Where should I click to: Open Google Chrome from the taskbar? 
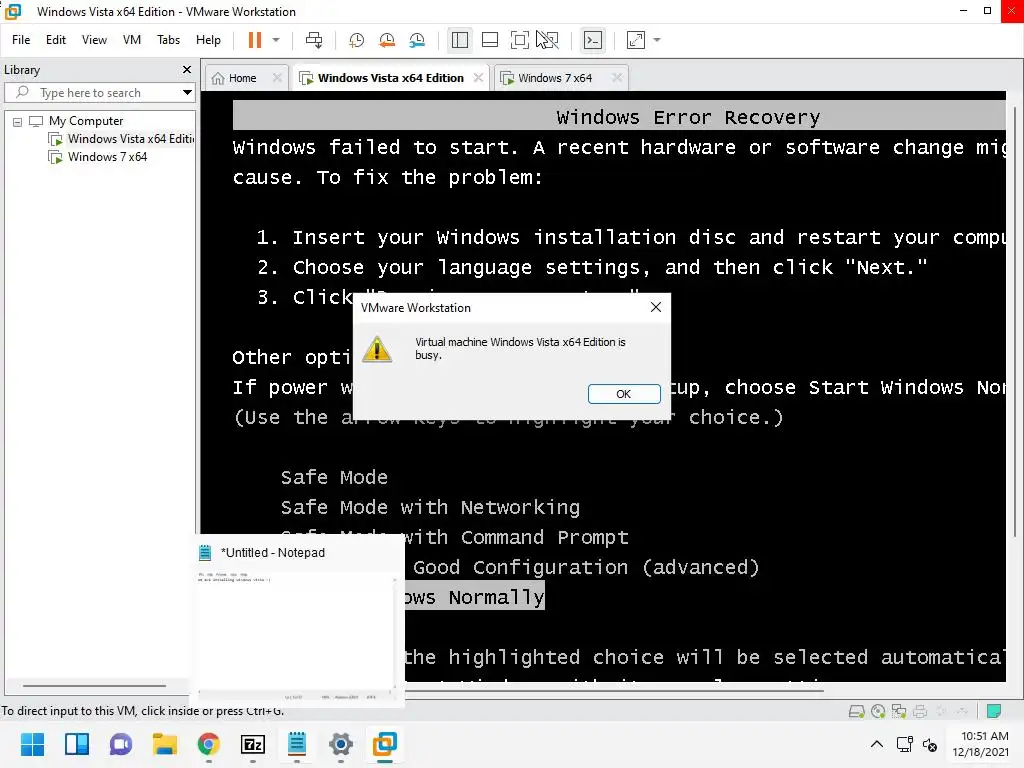click(208, 744)
